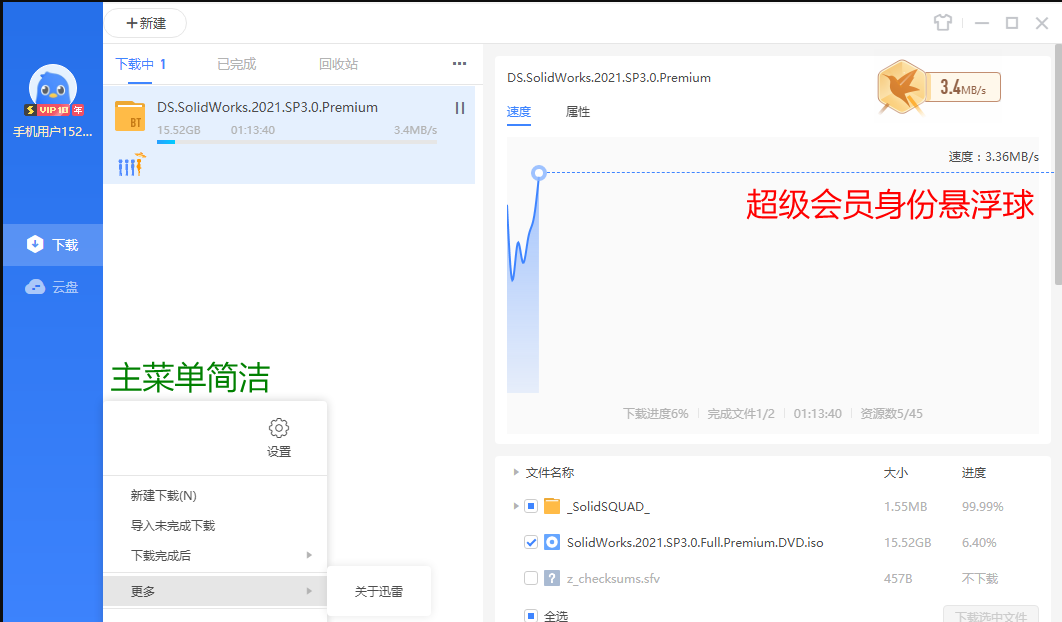Click the 下载进度6% status text

656,413
